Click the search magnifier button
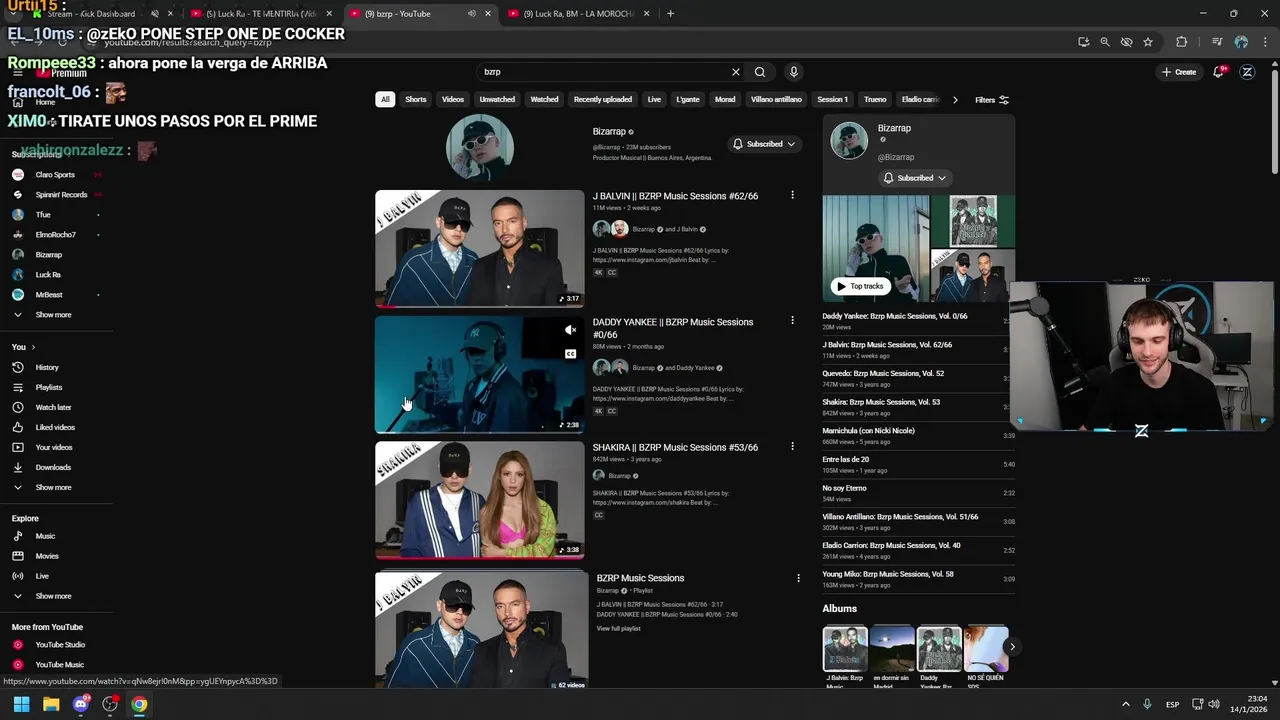Screen dimensions: 1280x720 (760, 72)
